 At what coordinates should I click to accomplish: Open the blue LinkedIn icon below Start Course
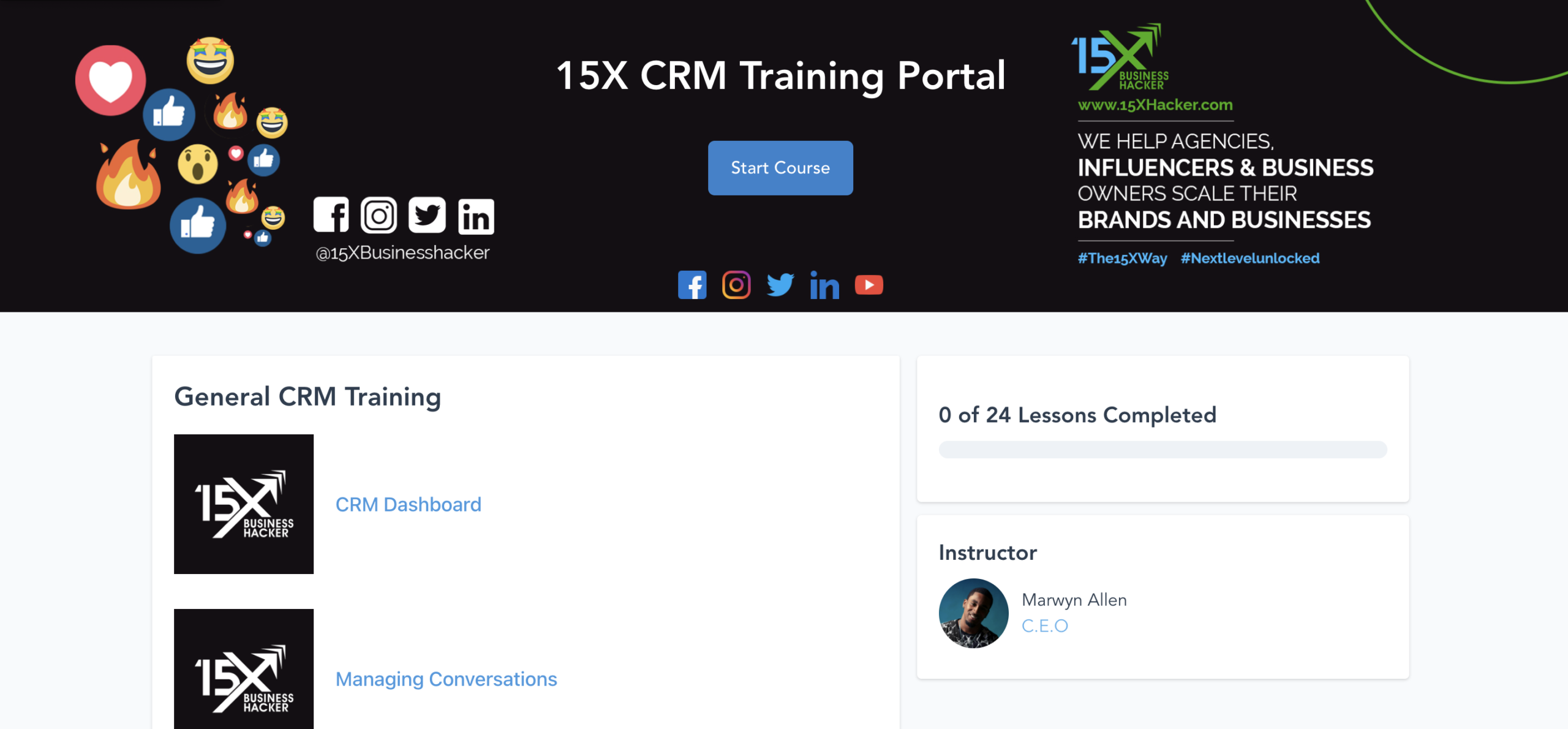pos(824,285)
